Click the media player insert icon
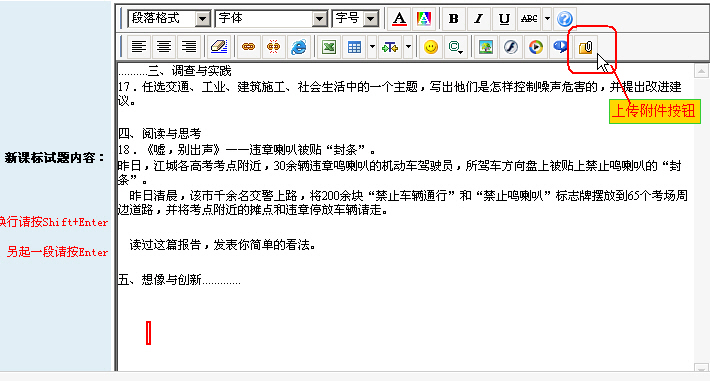 (536, 47)
